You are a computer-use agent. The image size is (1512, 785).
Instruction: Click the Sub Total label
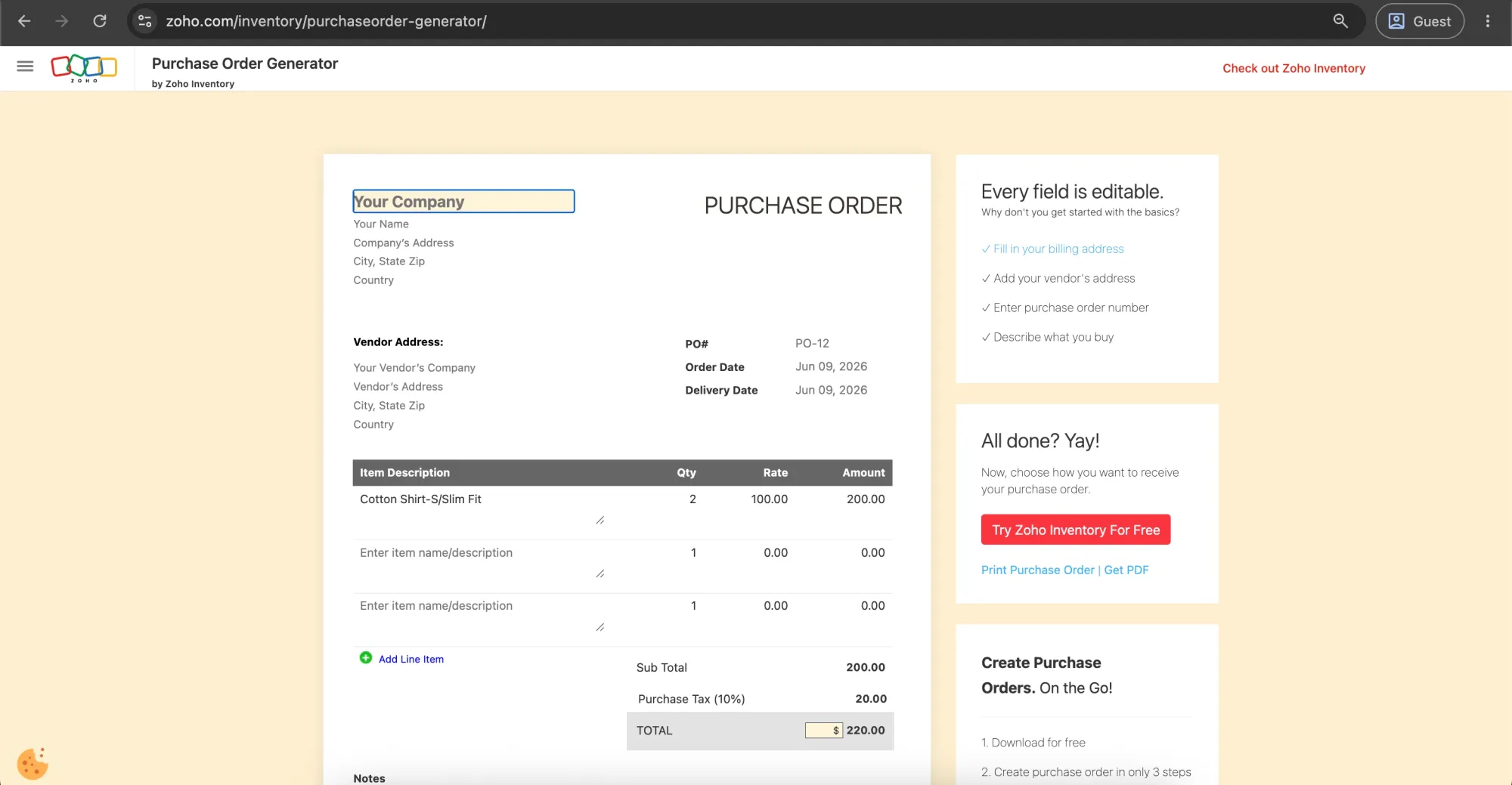click(x=661, y=667)
